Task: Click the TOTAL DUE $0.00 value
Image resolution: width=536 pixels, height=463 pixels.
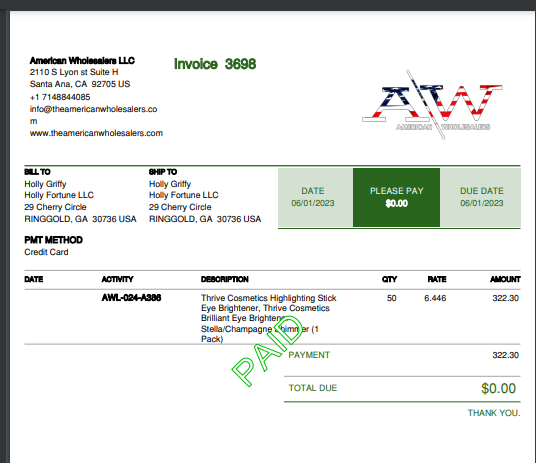Action: click(498, 388)
